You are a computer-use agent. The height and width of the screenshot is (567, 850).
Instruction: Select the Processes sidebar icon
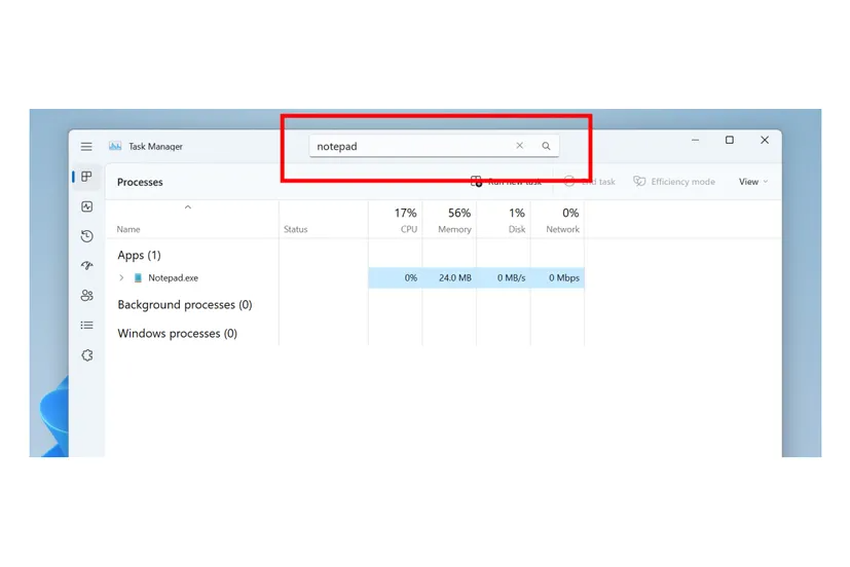(87, 177)
